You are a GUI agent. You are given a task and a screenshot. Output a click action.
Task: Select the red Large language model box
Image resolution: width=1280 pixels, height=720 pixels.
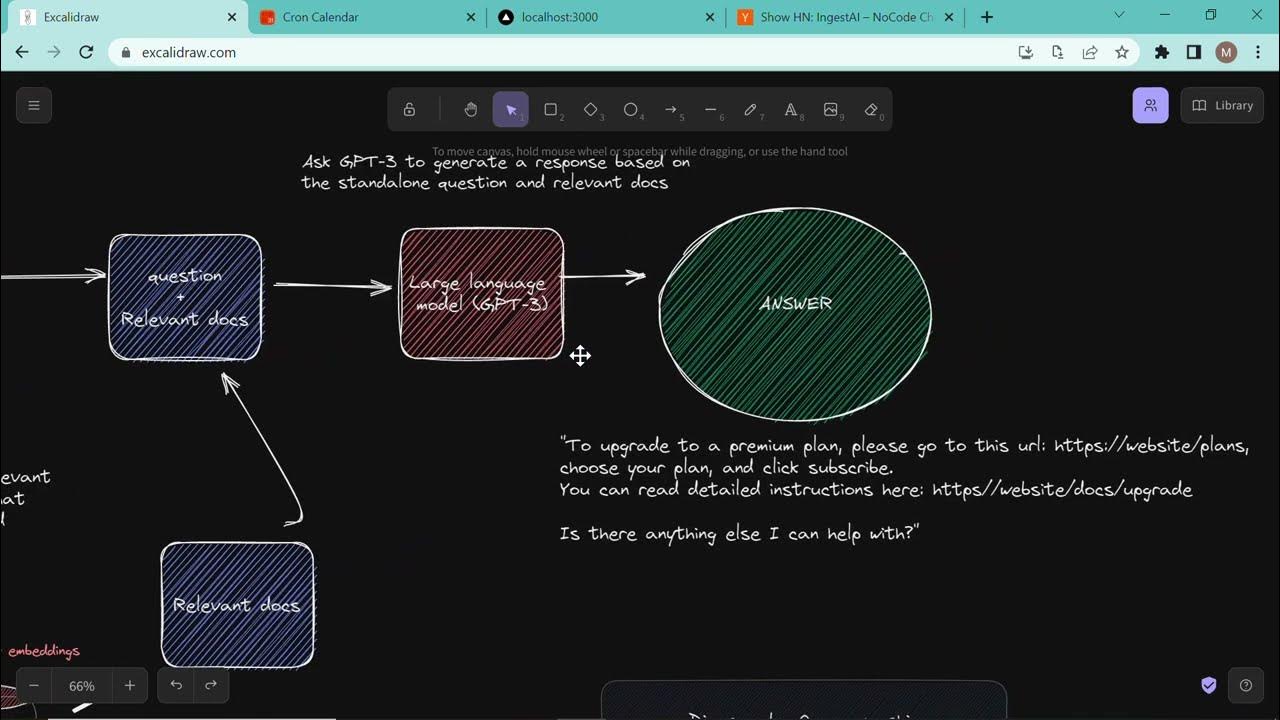click(482, 293)
